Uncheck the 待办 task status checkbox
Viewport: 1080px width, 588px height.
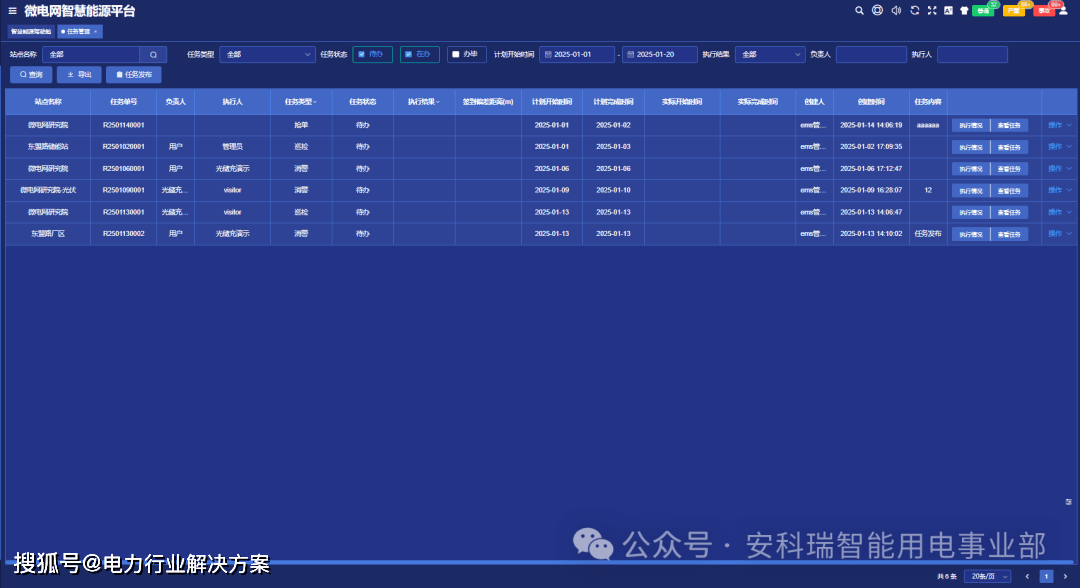pyautogui.click(x=361, y=54)
